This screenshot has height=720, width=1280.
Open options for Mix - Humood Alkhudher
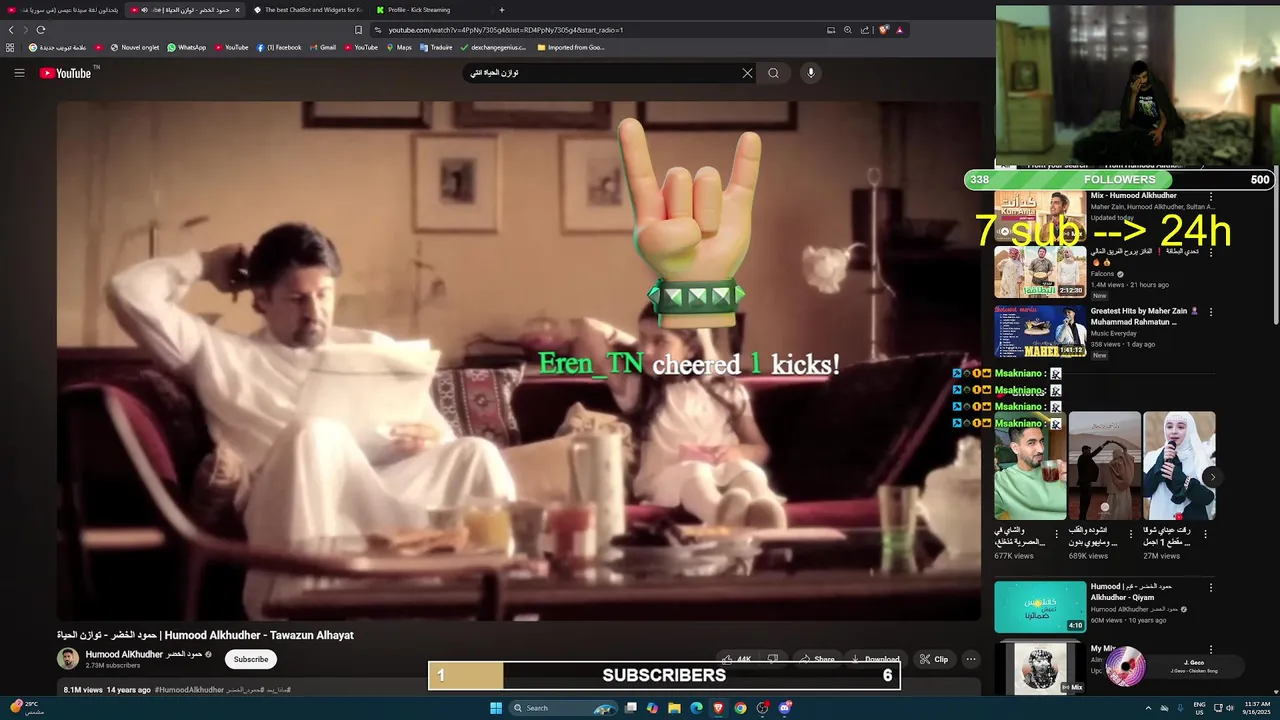[x=1211, y=196]
